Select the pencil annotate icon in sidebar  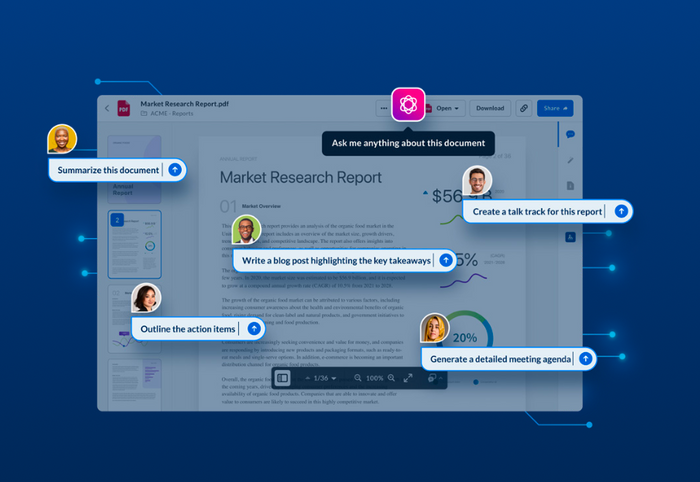coord(570,160)
